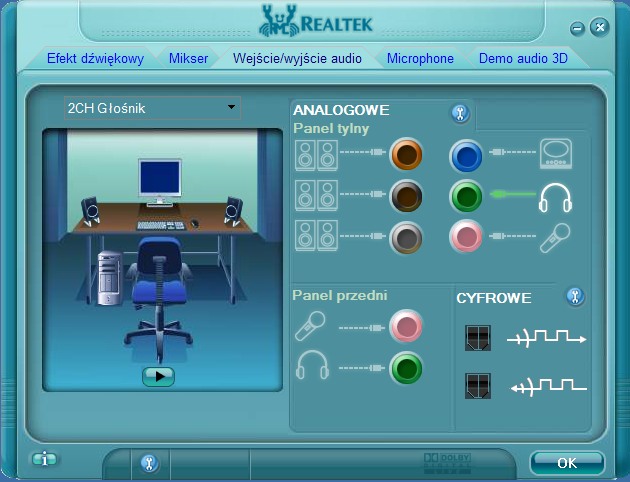The width and height of the screenshot is (630, 482).
Task: Click the black rear panel jack
Action: click(x=406, y=196)
